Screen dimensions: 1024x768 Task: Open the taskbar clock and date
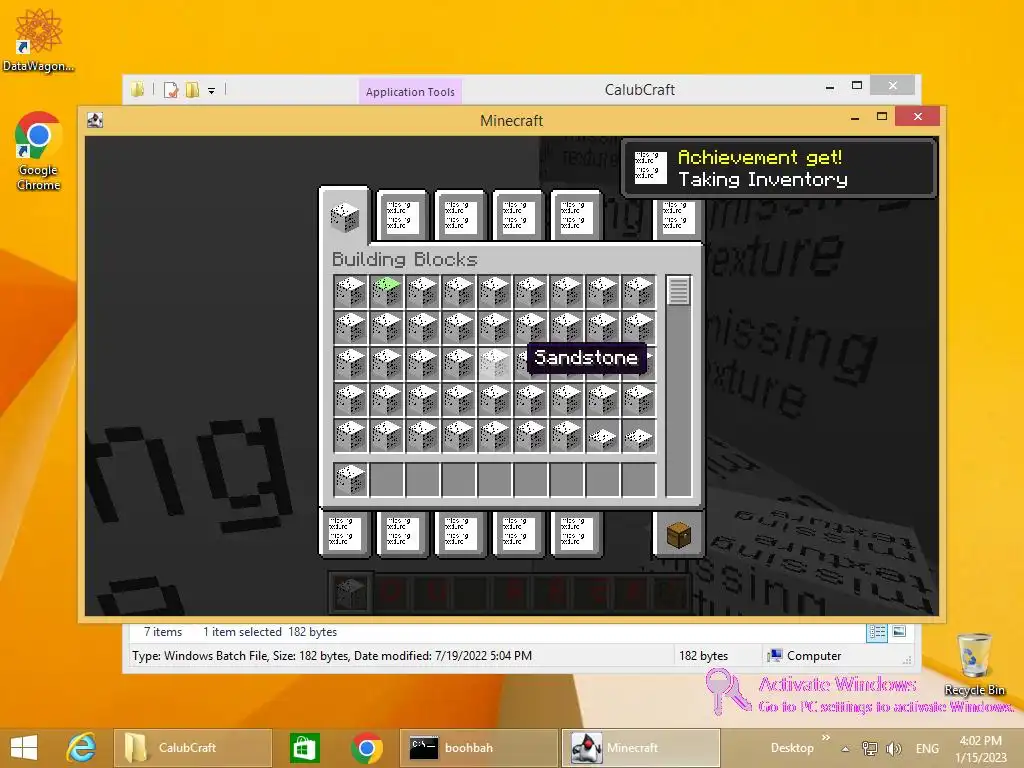click(x=980, y=749)
